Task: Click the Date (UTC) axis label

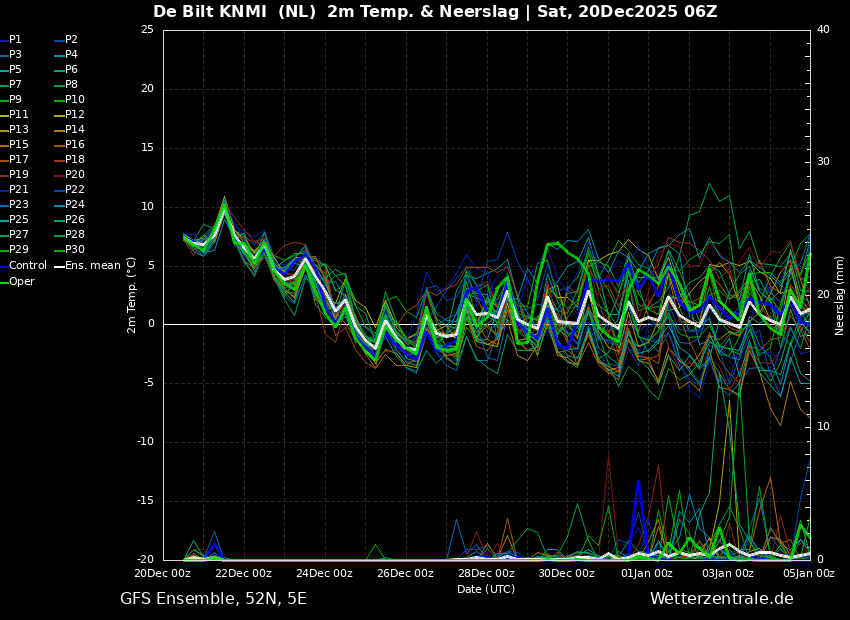Action: pos(486,589)
